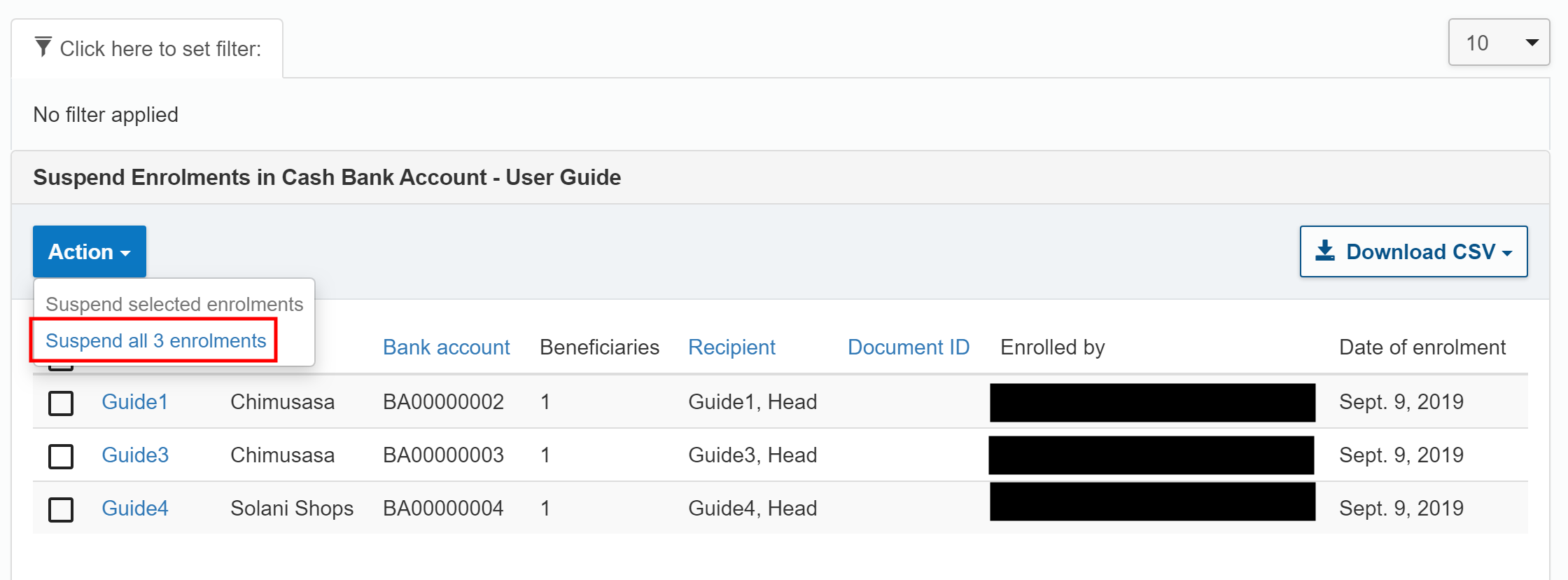Check the box for Guide1 row
Image resolution: width=1568 pixels, height=580 pixels.
61,403
